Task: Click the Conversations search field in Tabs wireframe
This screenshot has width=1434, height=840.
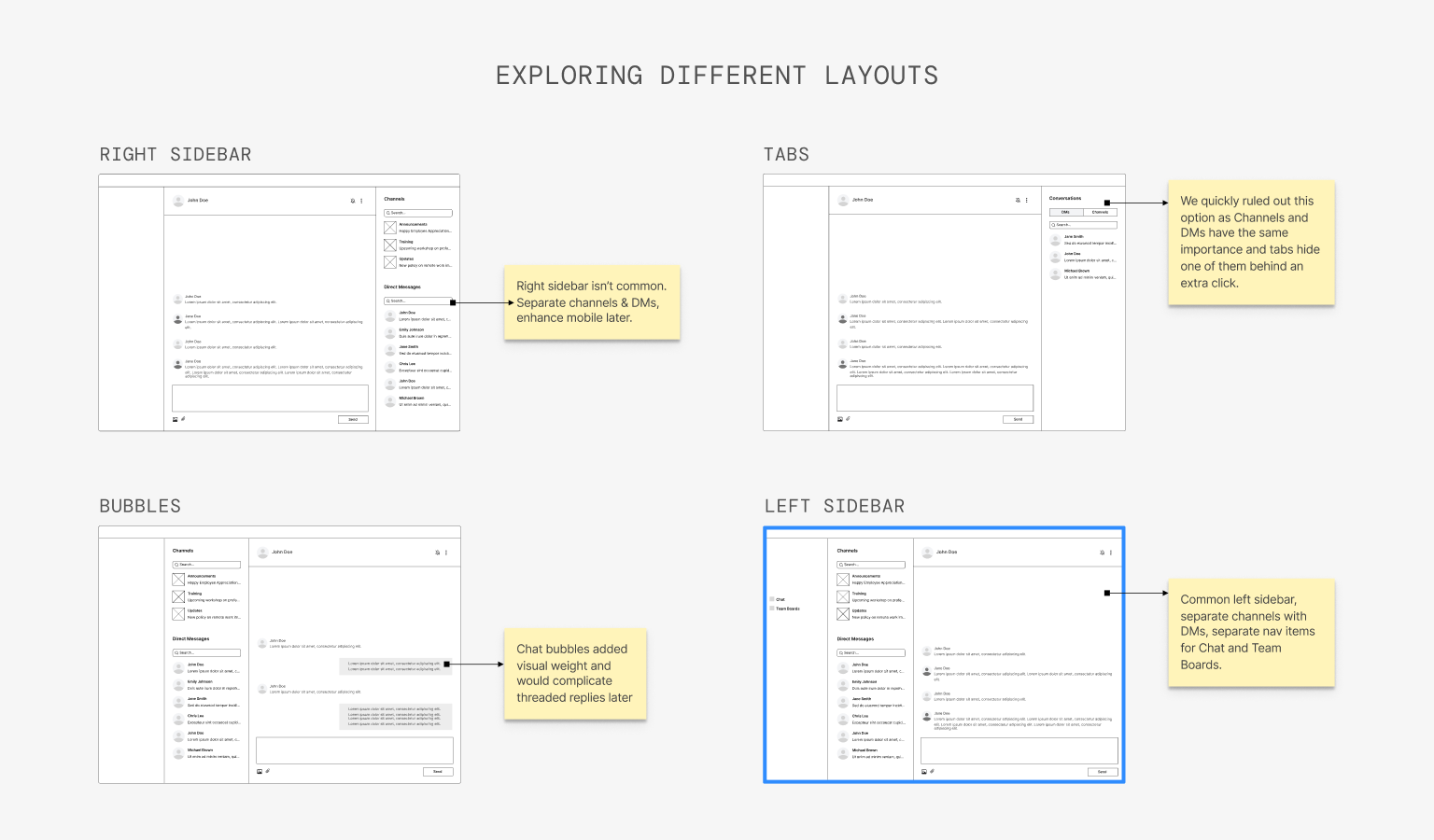Action: [x=1083, y=225]
